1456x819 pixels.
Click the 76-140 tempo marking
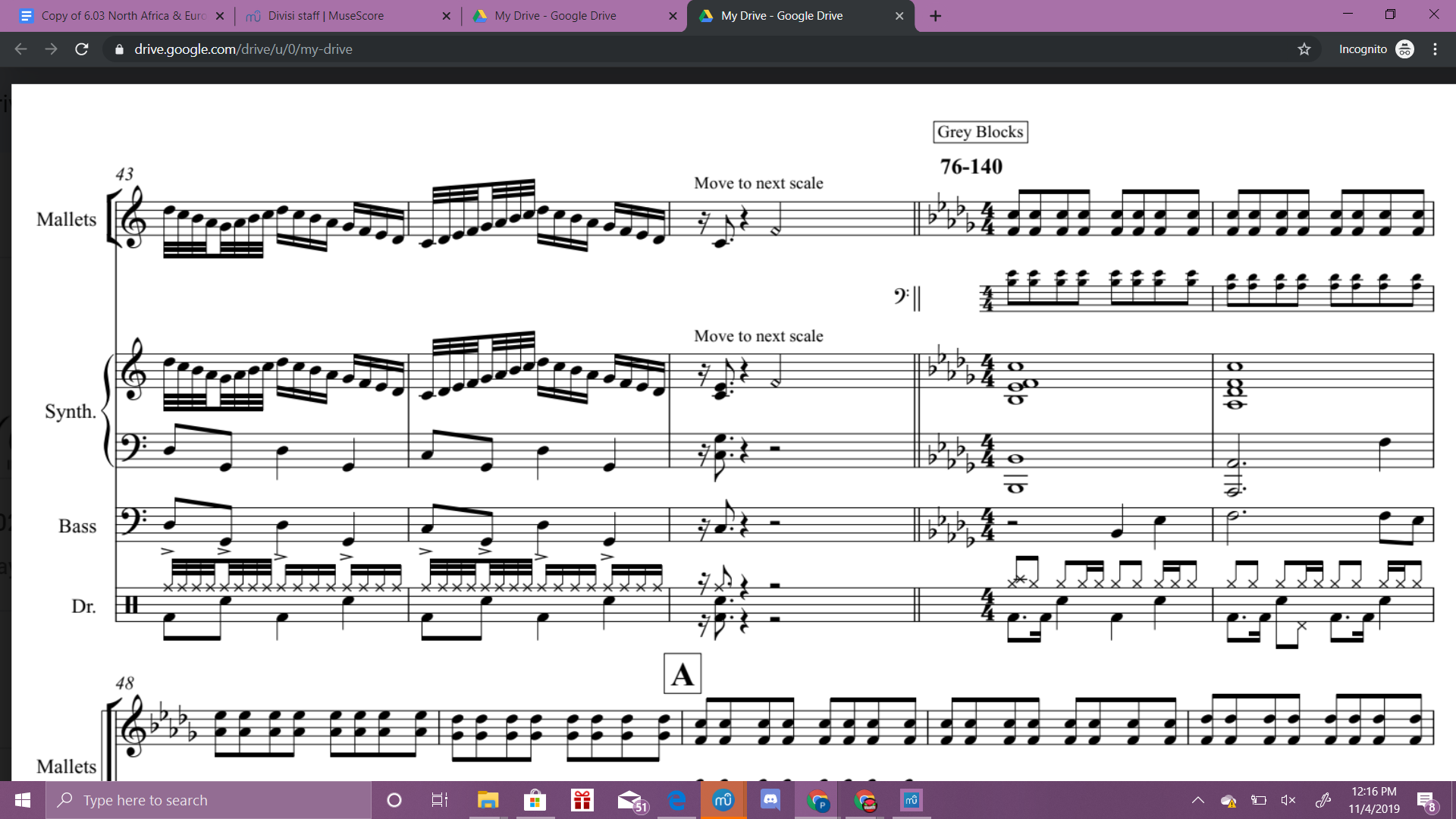[971, 166]
